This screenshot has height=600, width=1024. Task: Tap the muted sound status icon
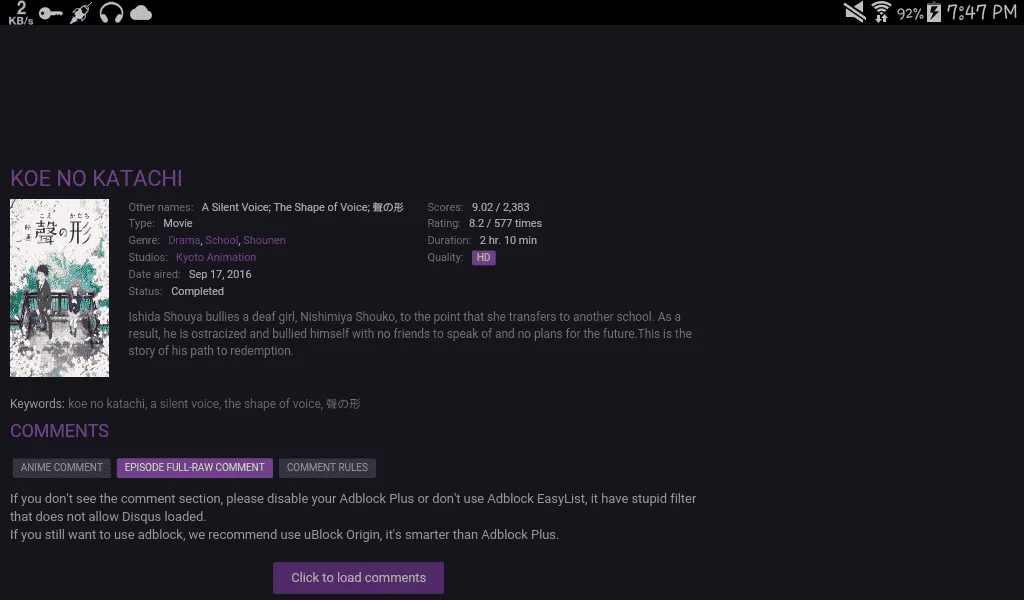click(854, 12)
